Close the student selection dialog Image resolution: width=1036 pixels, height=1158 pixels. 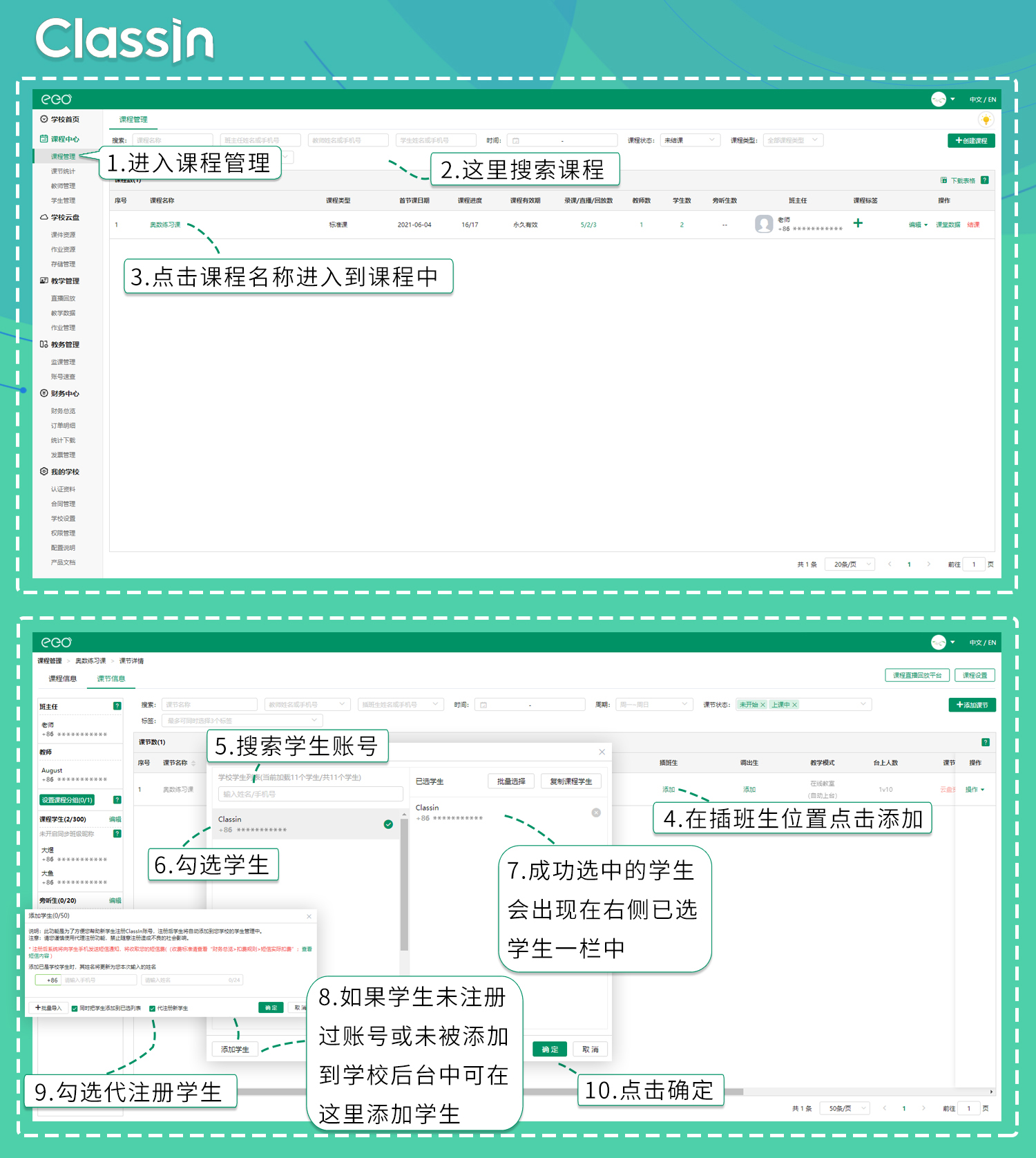click(x=602, y=752)
